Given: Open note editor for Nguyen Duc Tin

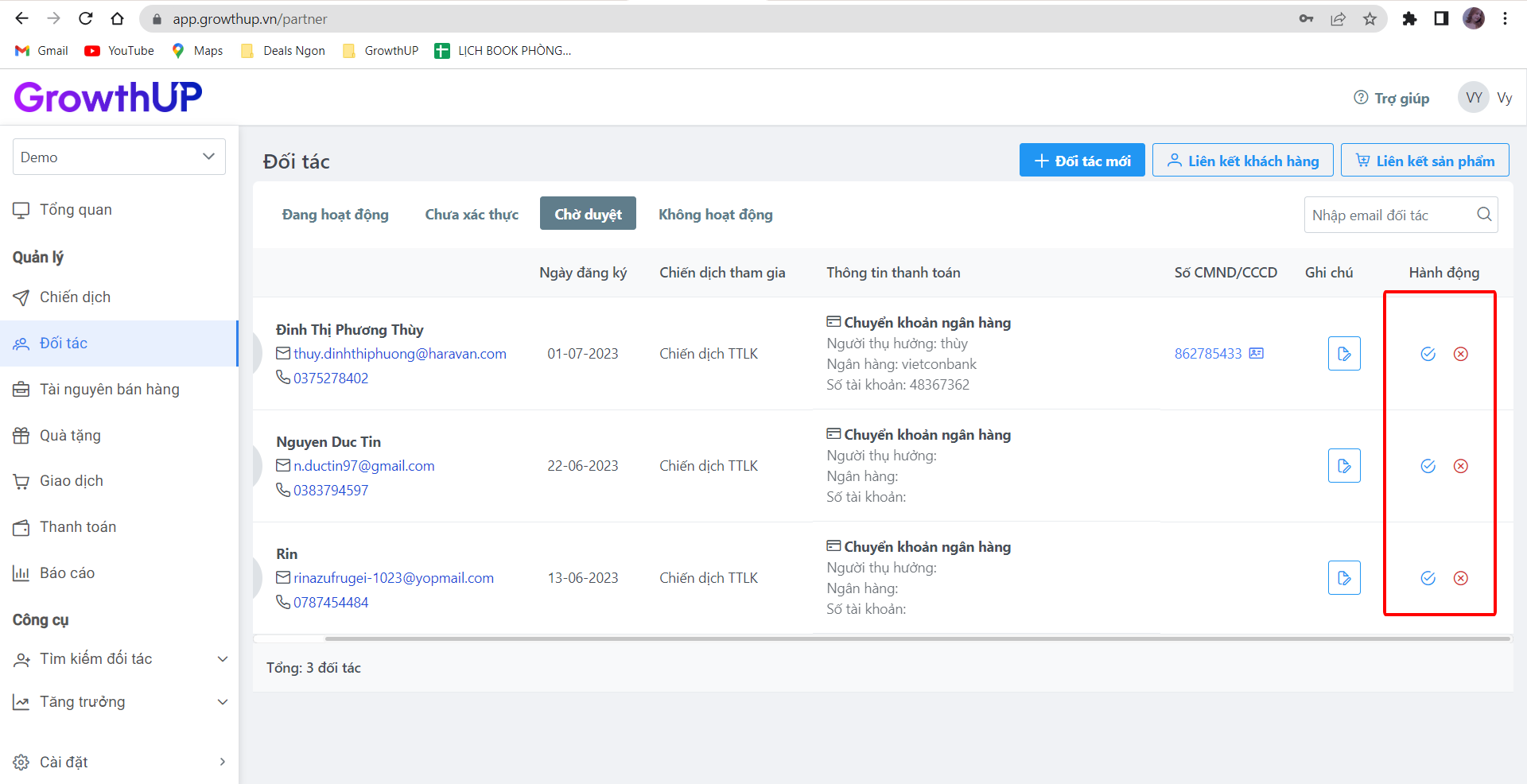Looking at the screenshot, I should coord(1344,466).
